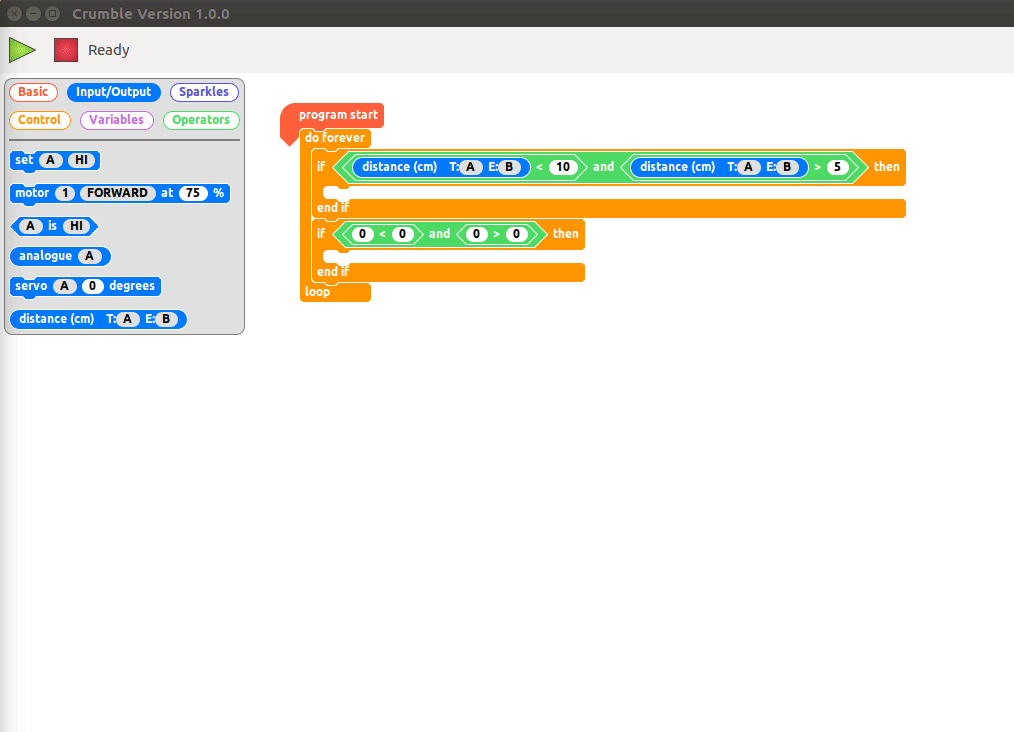Click the second 'end if' bar

coord(449,272)
